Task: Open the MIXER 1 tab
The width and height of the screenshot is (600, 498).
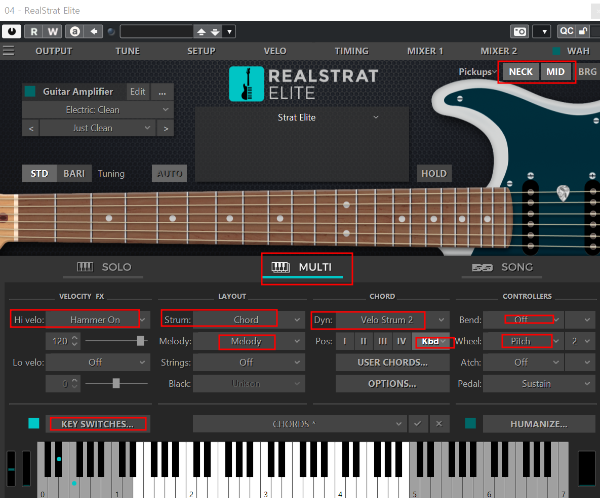Action: tap(425, 51)
